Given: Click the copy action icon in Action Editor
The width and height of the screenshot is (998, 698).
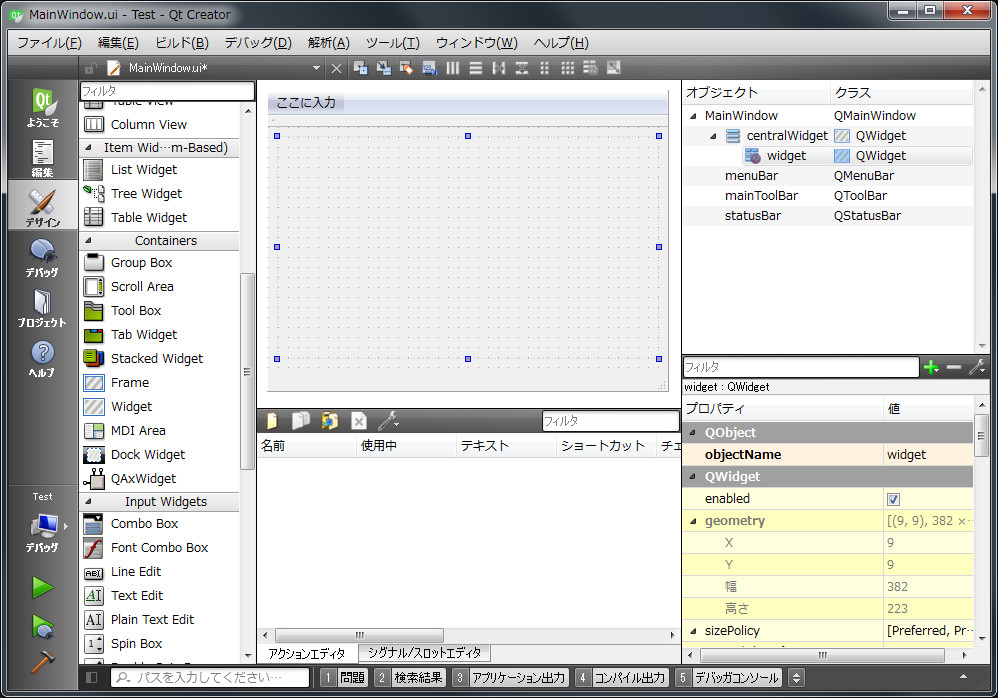Looking at the screenshot, I should pos(300,421).
